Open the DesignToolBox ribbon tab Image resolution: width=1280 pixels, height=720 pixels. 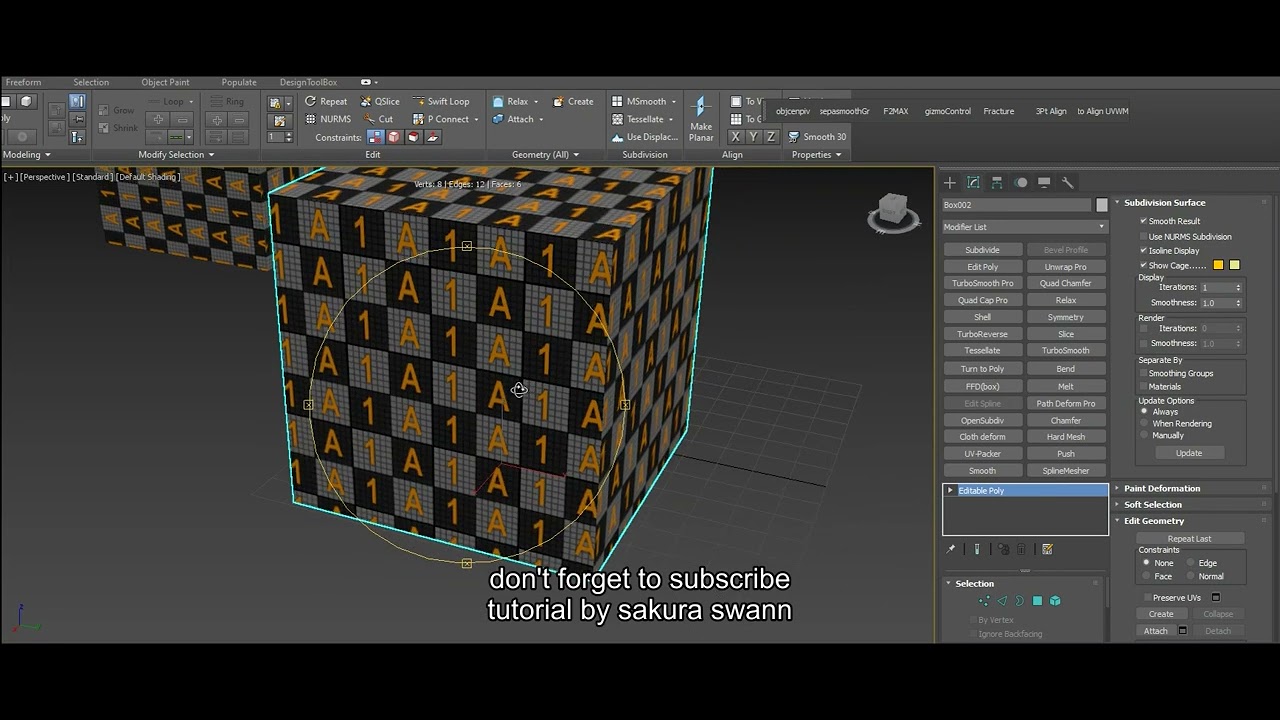(308, 82)
